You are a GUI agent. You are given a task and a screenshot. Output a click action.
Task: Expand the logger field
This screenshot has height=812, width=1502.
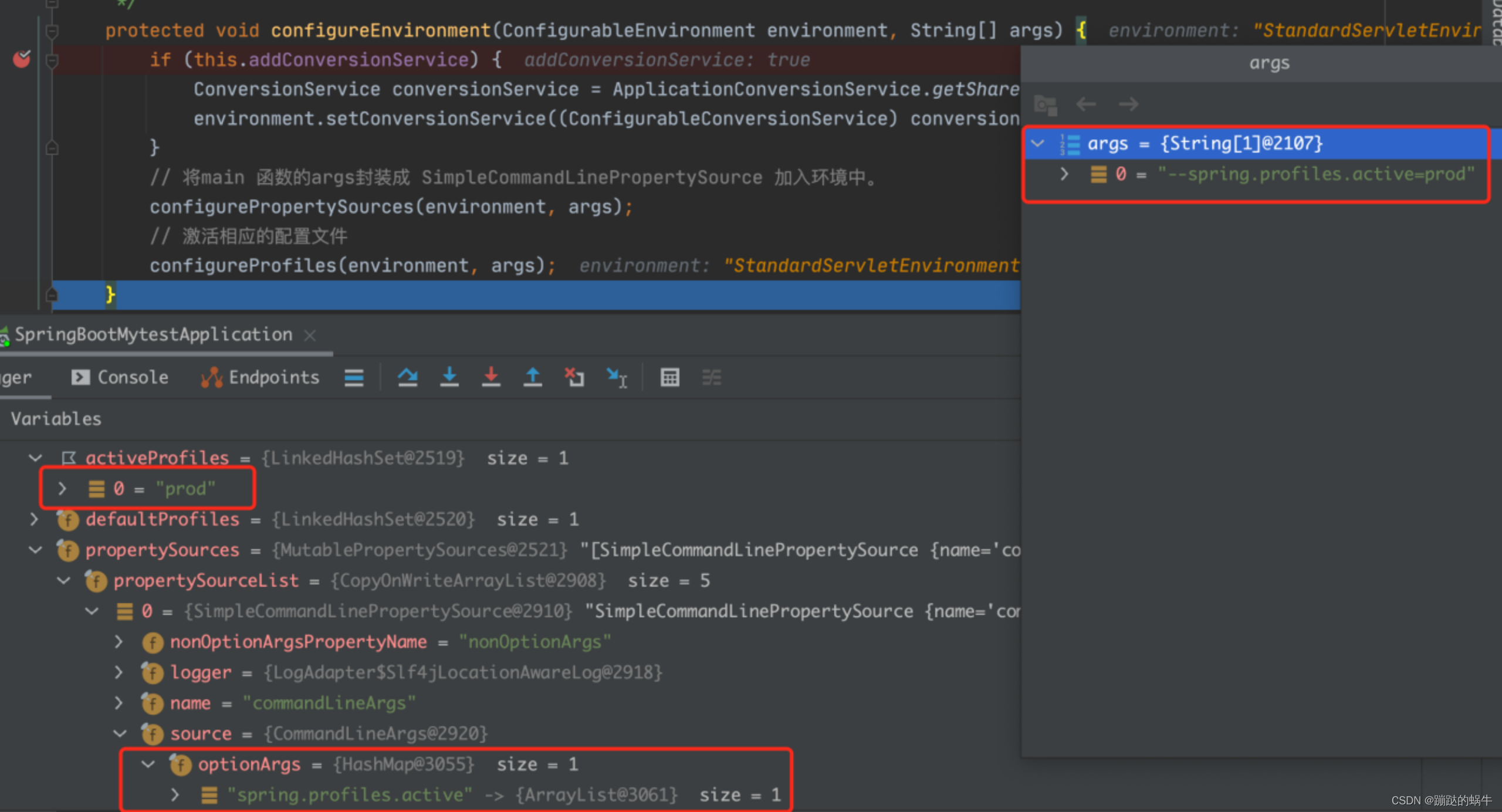click(119, 672)
